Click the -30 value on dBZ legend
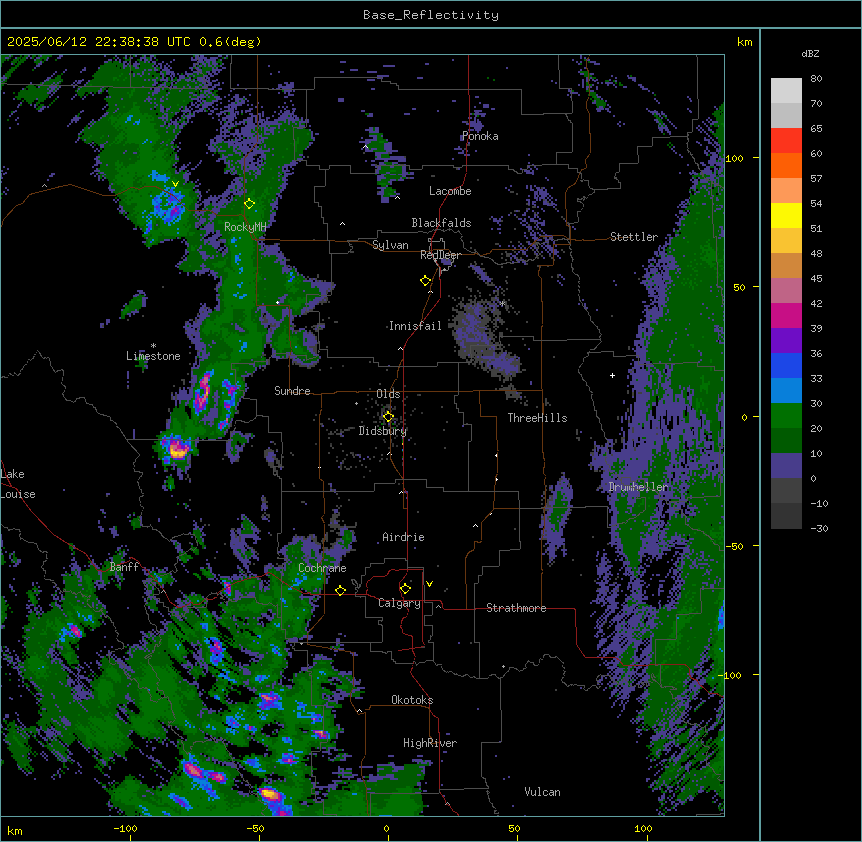The height and width of the screenshot is (842, 862). (x=819, y=528)
